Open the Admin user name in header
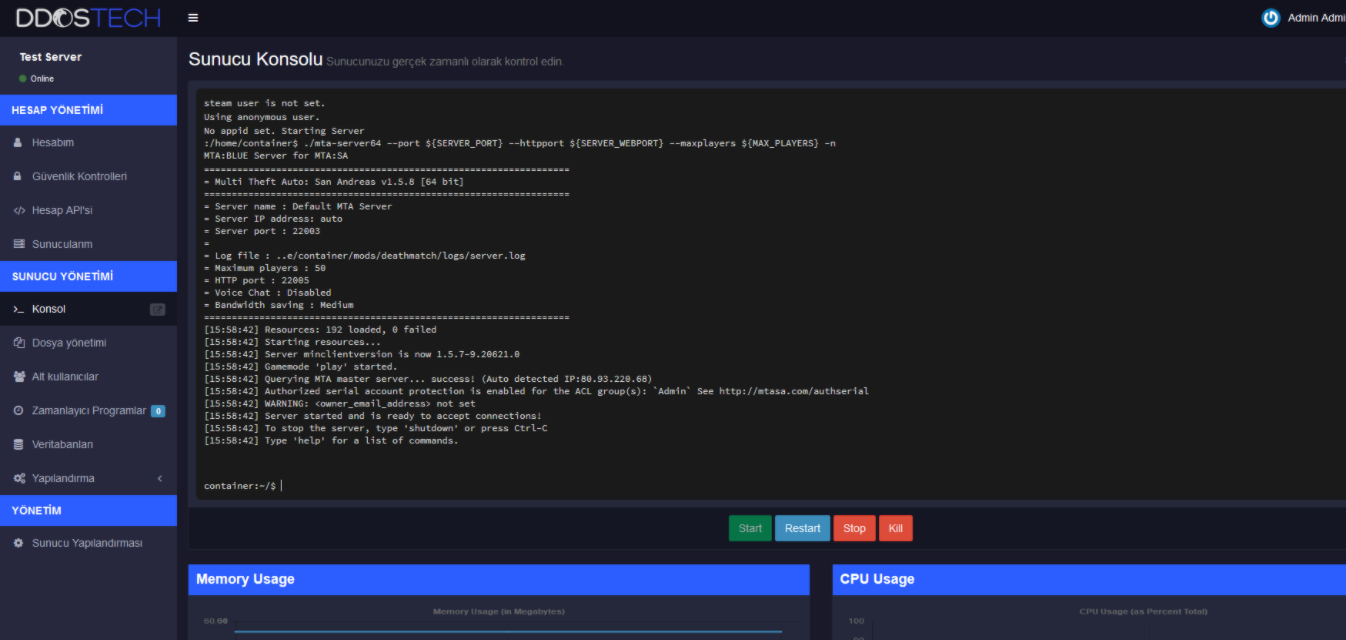Screen dimensions: 1346x640 pos(1316,18)
